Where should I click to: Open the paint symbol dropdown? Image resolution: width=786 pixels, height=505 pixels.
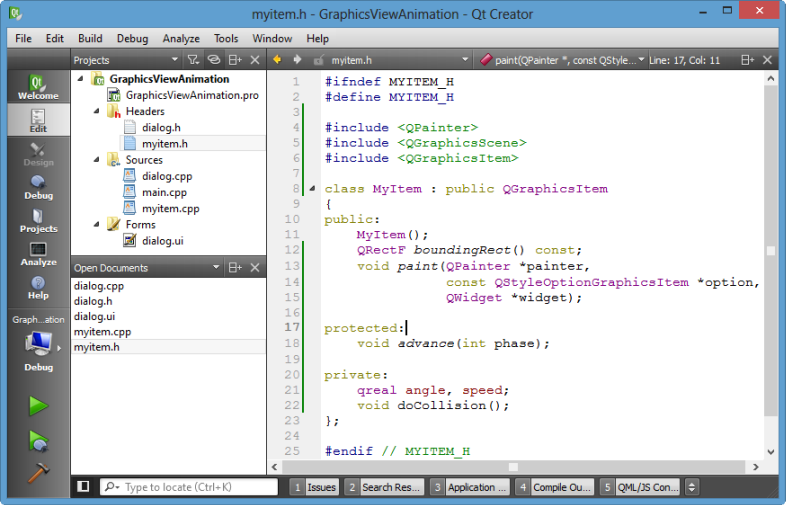click(x=641, y=60)
